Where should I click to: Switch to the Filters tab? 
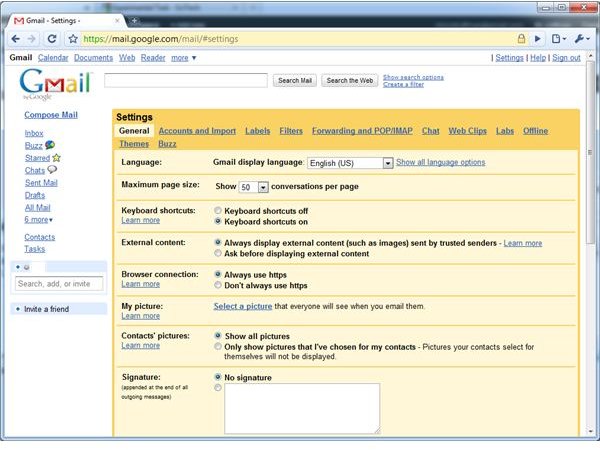[291, 131]
